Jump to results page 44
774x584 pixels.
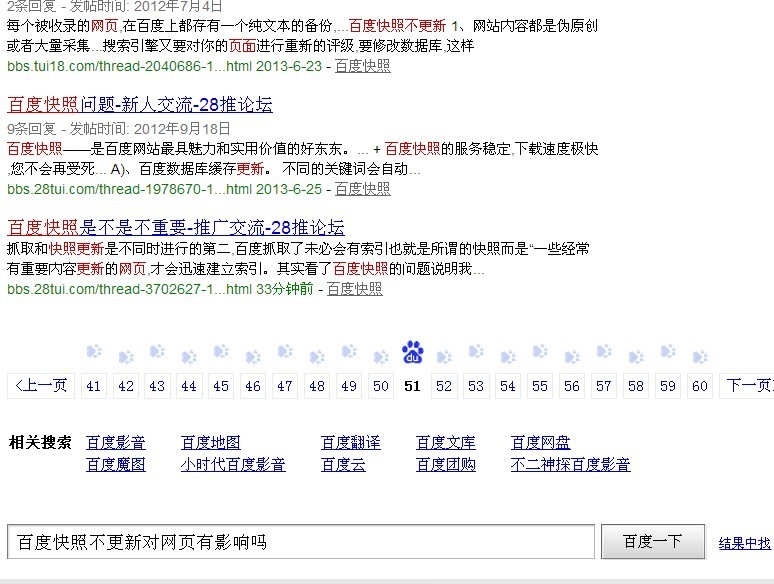[189, 386]
